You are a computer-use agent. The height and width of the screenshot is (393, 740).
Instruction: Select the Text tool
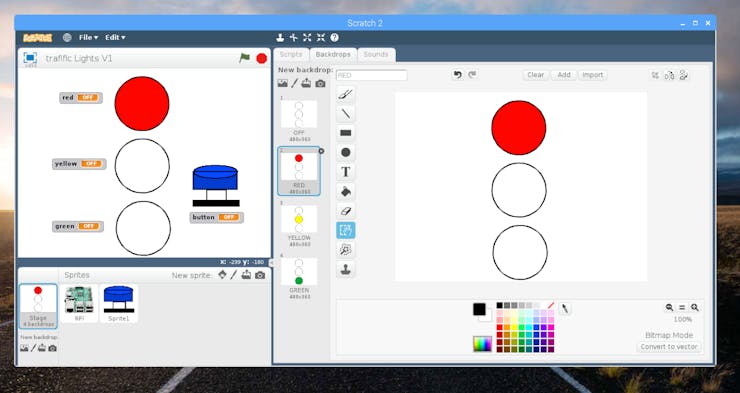coord(345,172)
